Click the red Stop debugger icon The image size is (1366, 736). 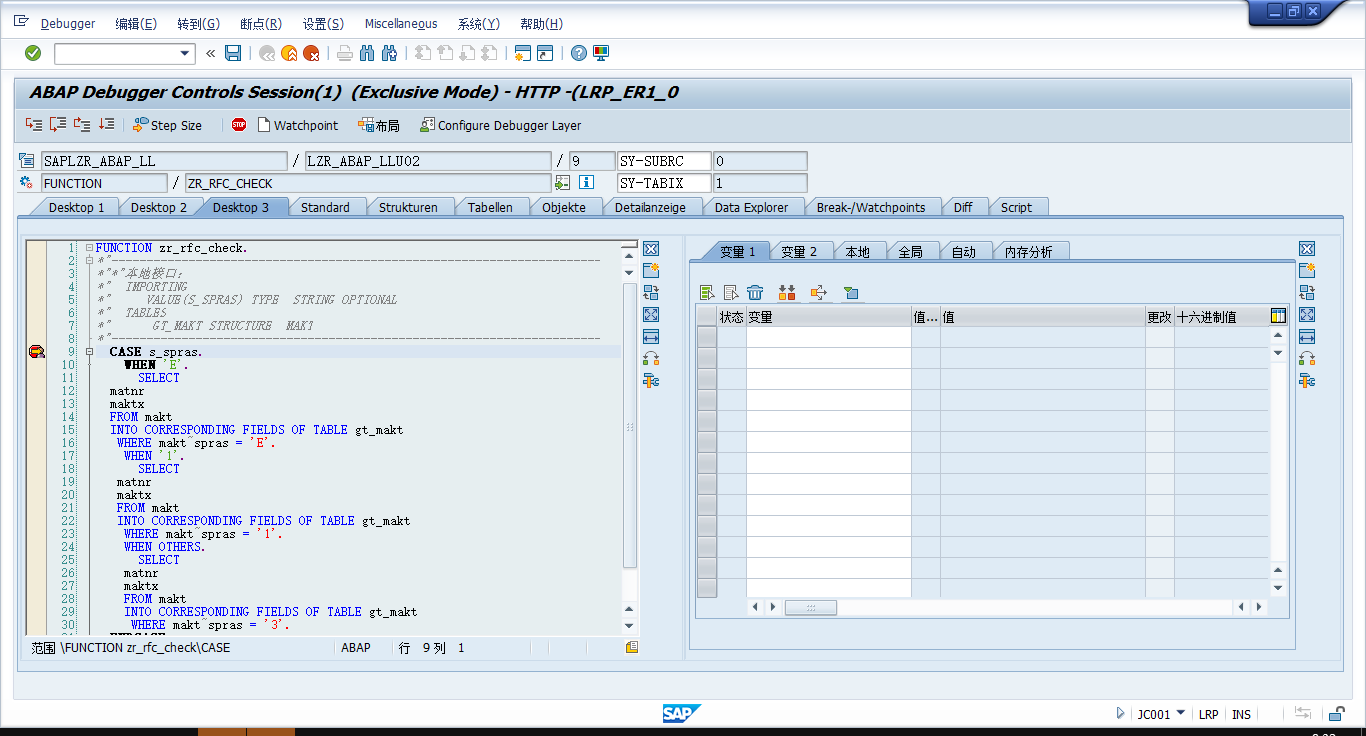tap(239, 125)
